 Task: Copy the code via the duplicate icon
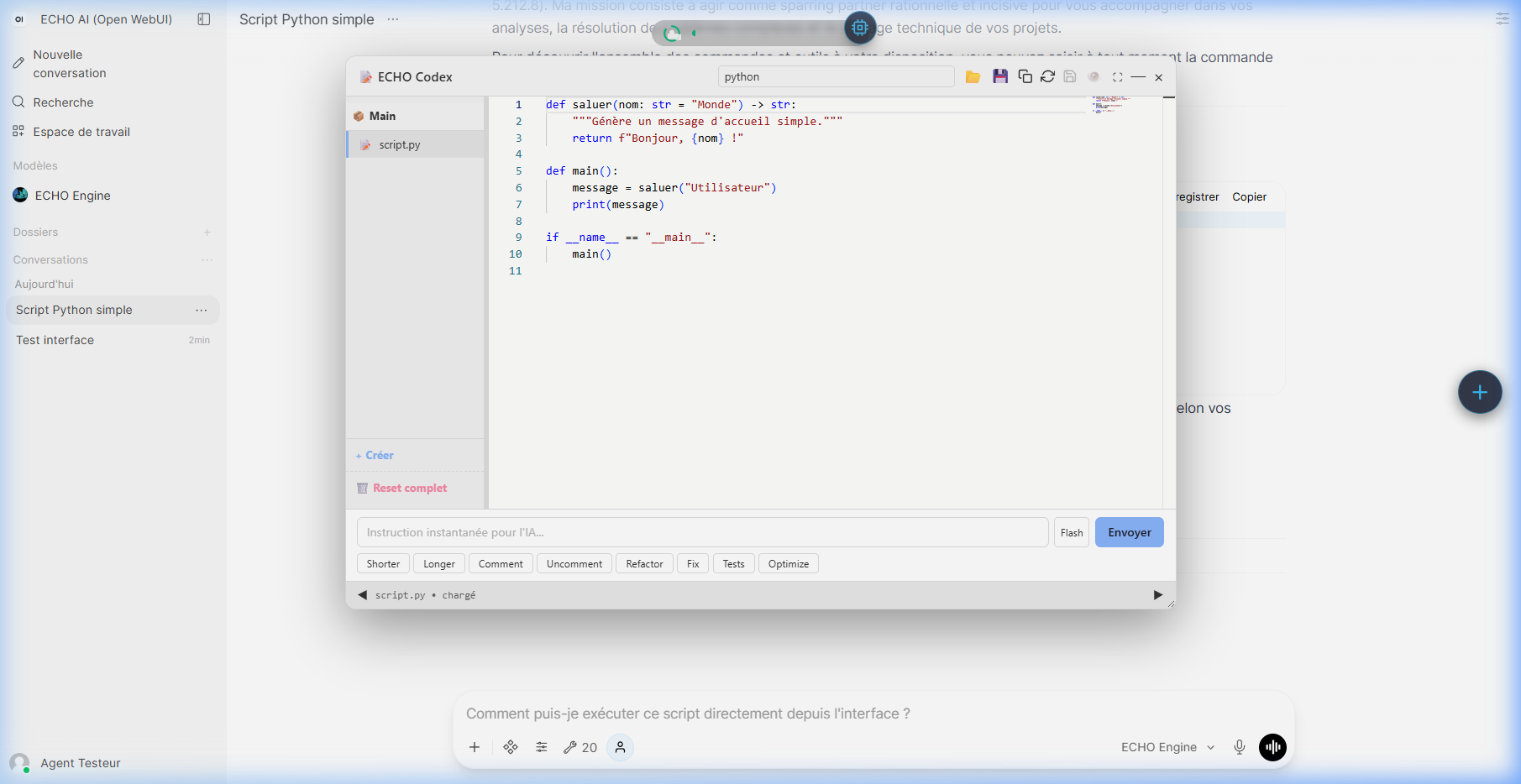coord(1025,76)
